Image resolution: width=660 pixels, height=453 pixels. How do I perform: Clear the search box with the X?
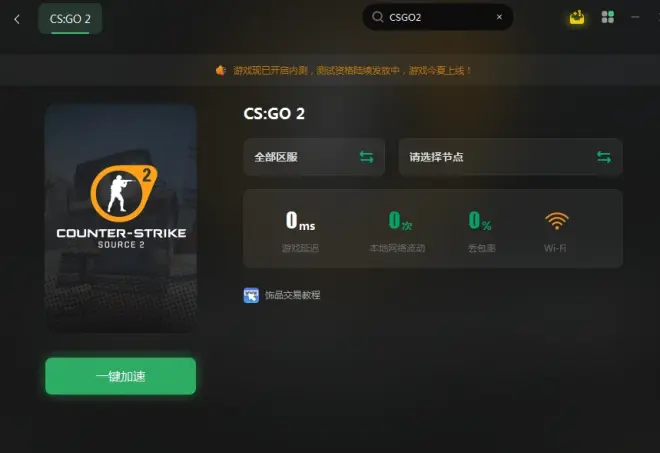499,17
